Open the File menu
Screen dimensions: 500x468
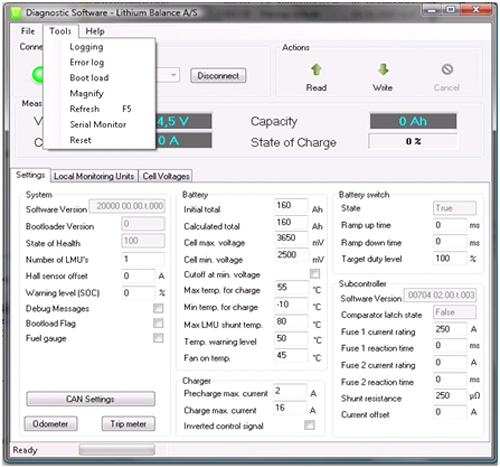28,31
